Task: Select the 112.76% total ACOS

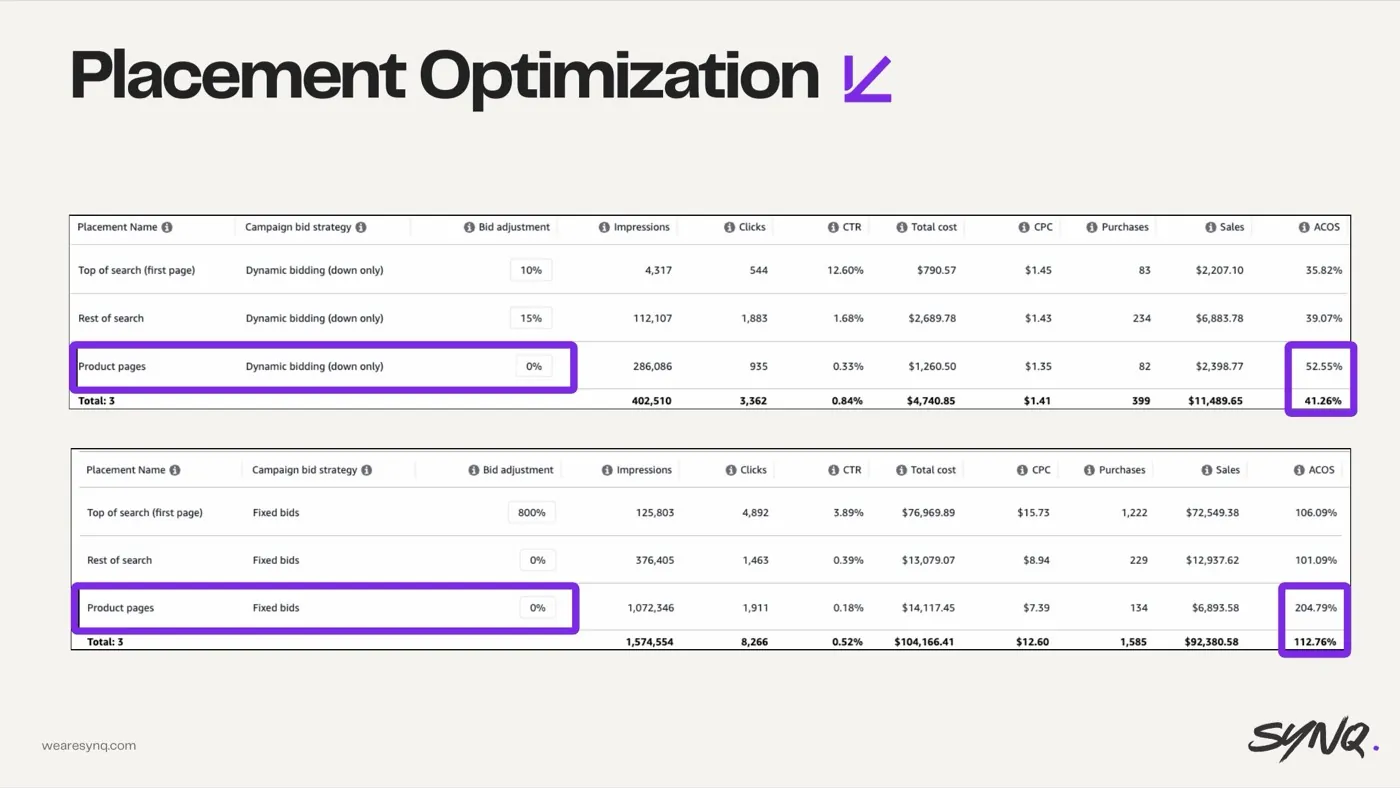Action: pos(1316,642)
